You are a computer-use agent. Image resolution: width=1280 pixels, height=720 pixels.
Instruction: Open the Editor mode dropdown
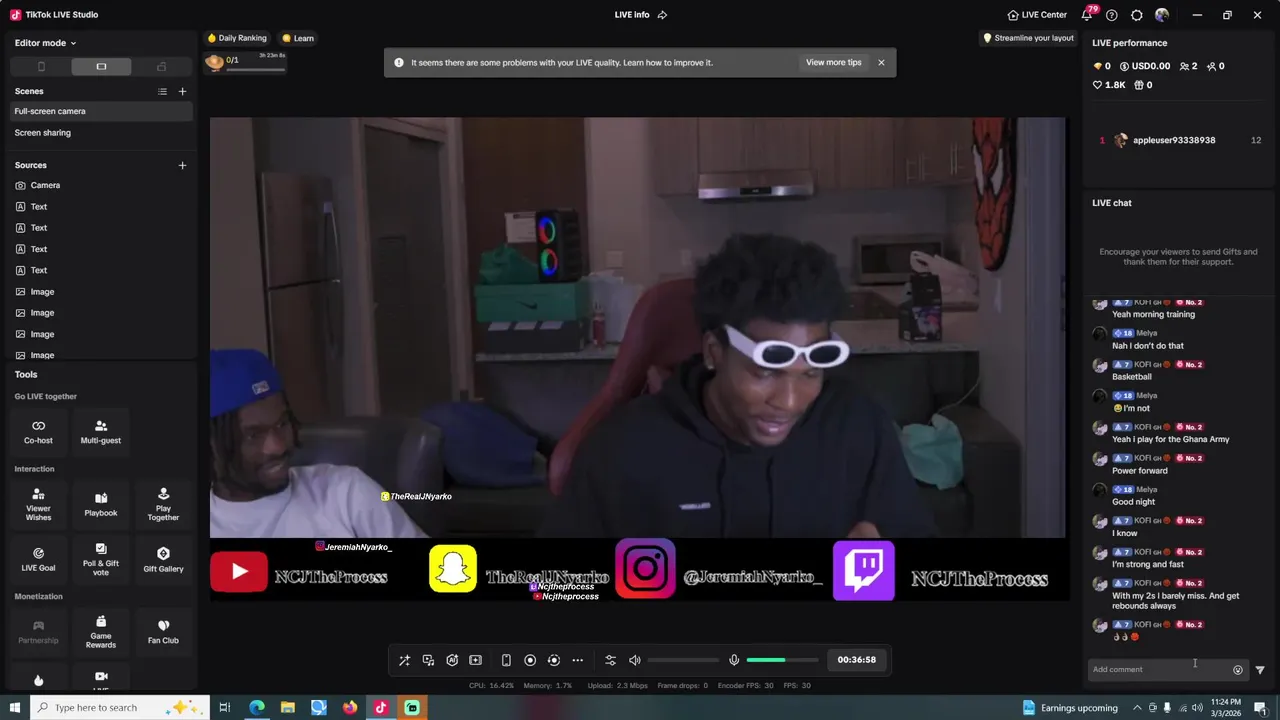click(46, 43)
